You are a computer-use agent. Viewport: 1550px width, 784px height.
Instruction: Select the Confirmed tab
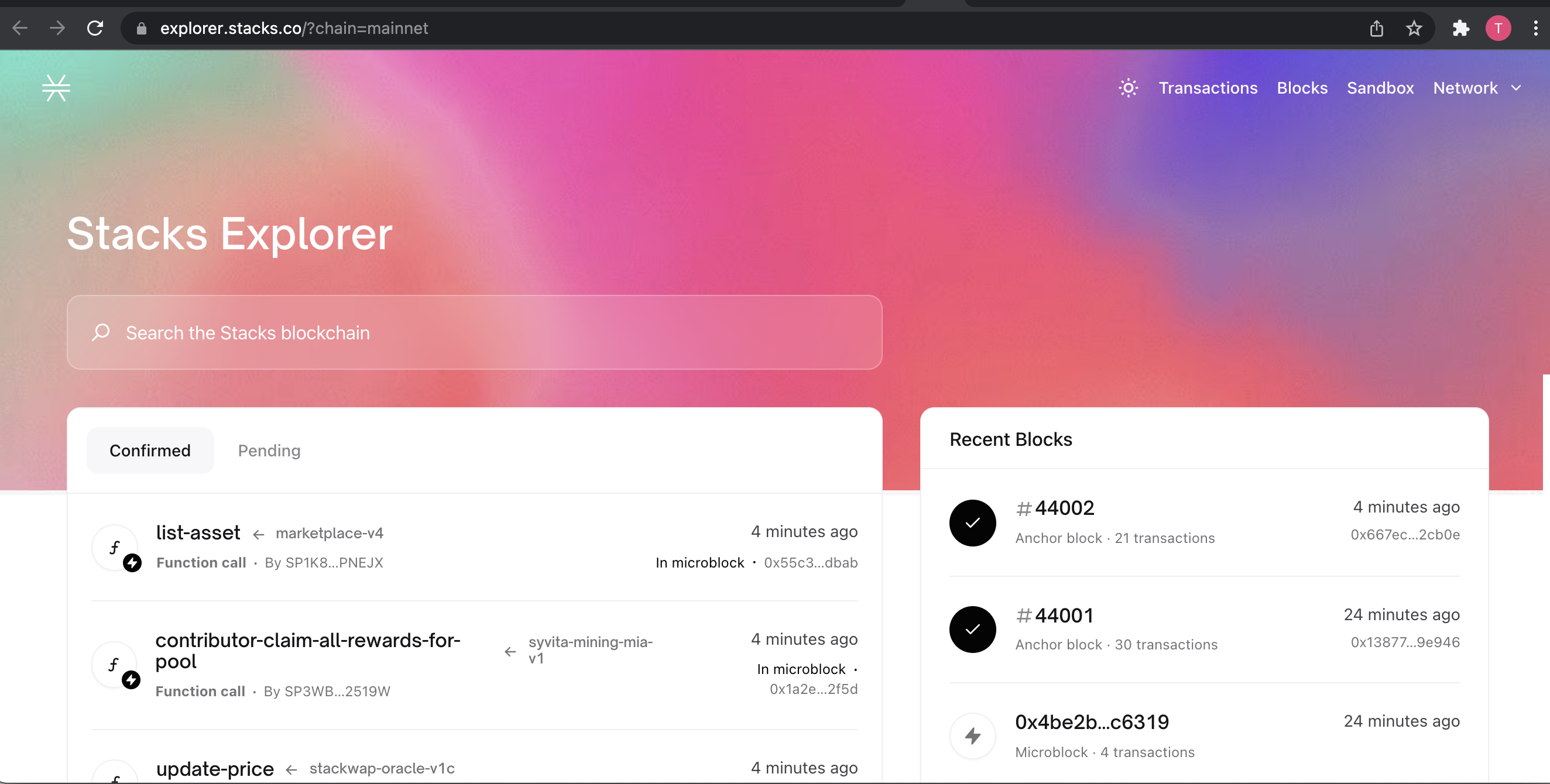tap(150, 451)
